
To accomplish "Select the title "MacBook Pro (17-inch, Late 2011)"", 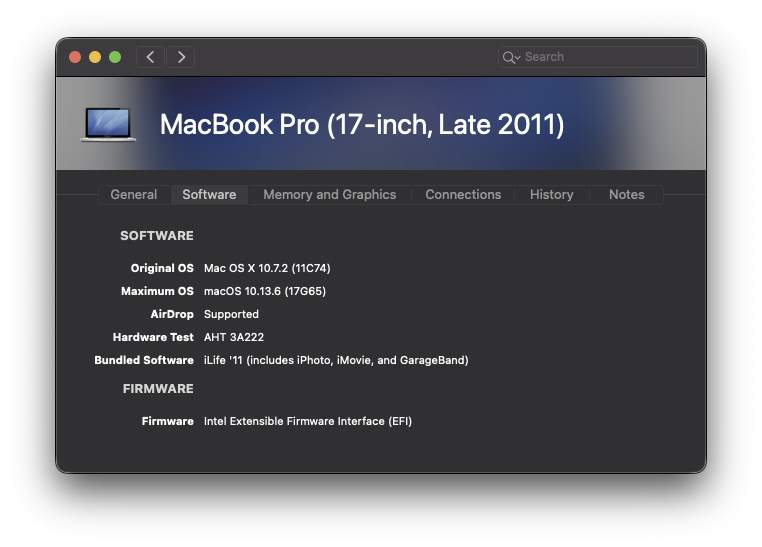I will coord(362,125).
